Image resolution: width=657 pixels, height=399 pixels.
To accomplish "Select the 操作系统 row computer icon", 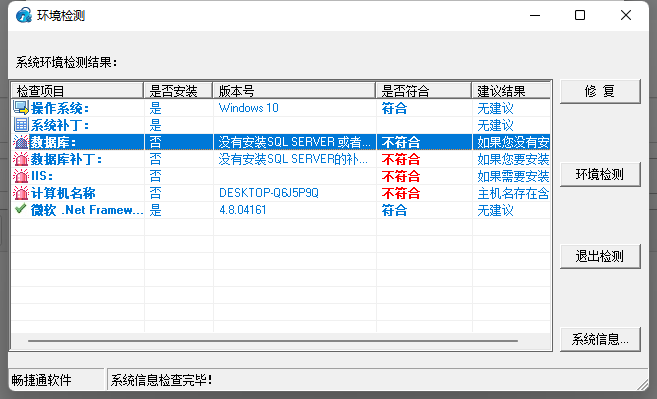I will click(21, 108).
